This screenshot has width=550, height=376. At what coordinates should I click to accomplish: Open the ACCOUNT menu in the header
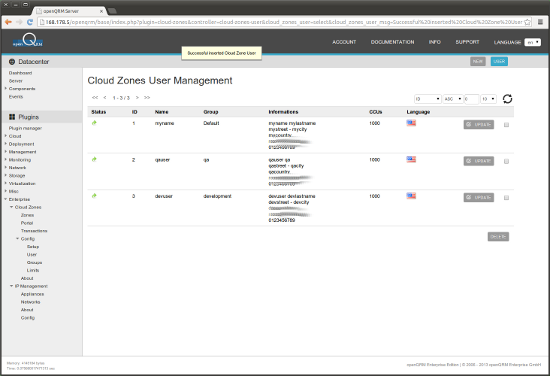pos(344,42)
